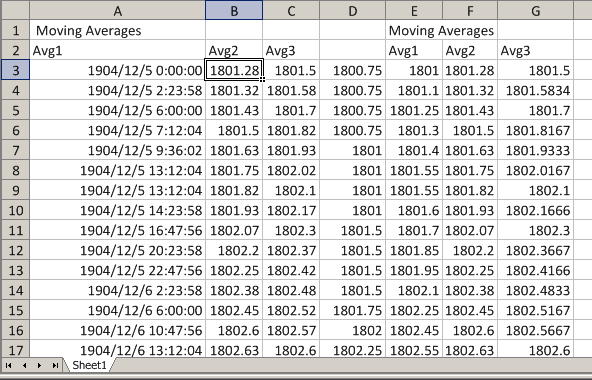Select column G header
Image resolution: width=592 pixels, height=380 pixels.
[x=535, y=10]
